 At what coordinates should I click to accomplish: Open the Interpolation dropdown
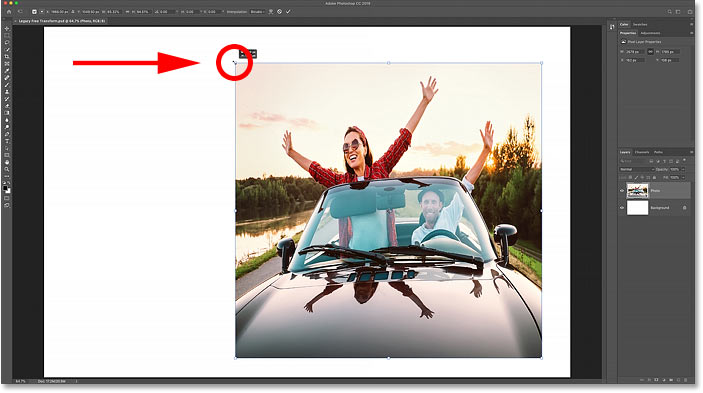257,12
